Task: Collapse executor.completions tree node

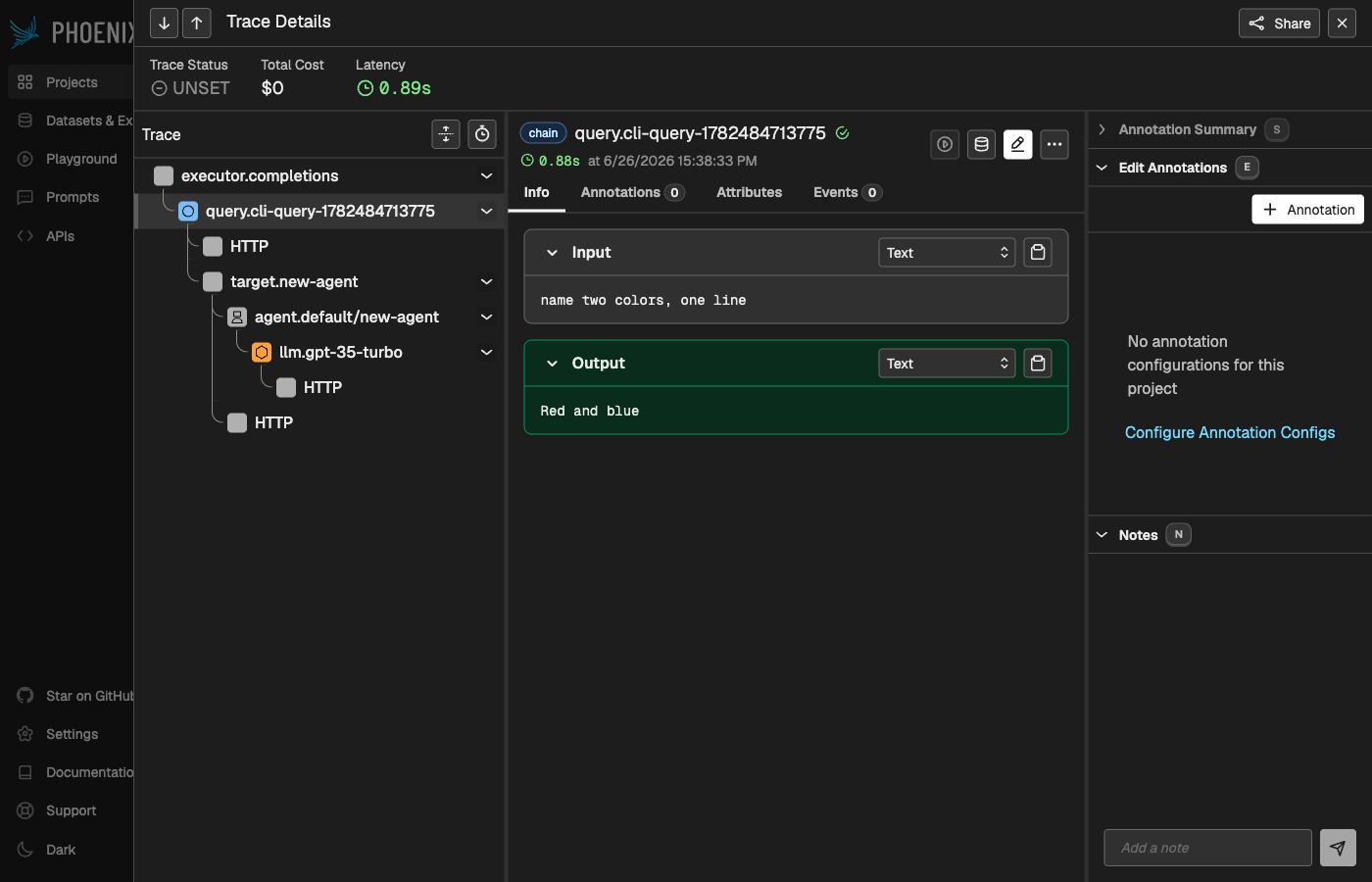Action: [x=486, y=175]
